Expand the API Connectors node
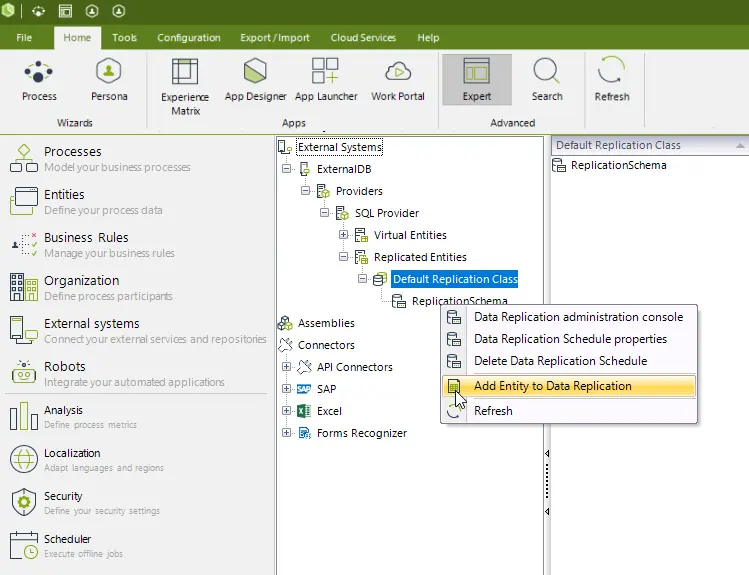749x575 pixels. point(286,366)
